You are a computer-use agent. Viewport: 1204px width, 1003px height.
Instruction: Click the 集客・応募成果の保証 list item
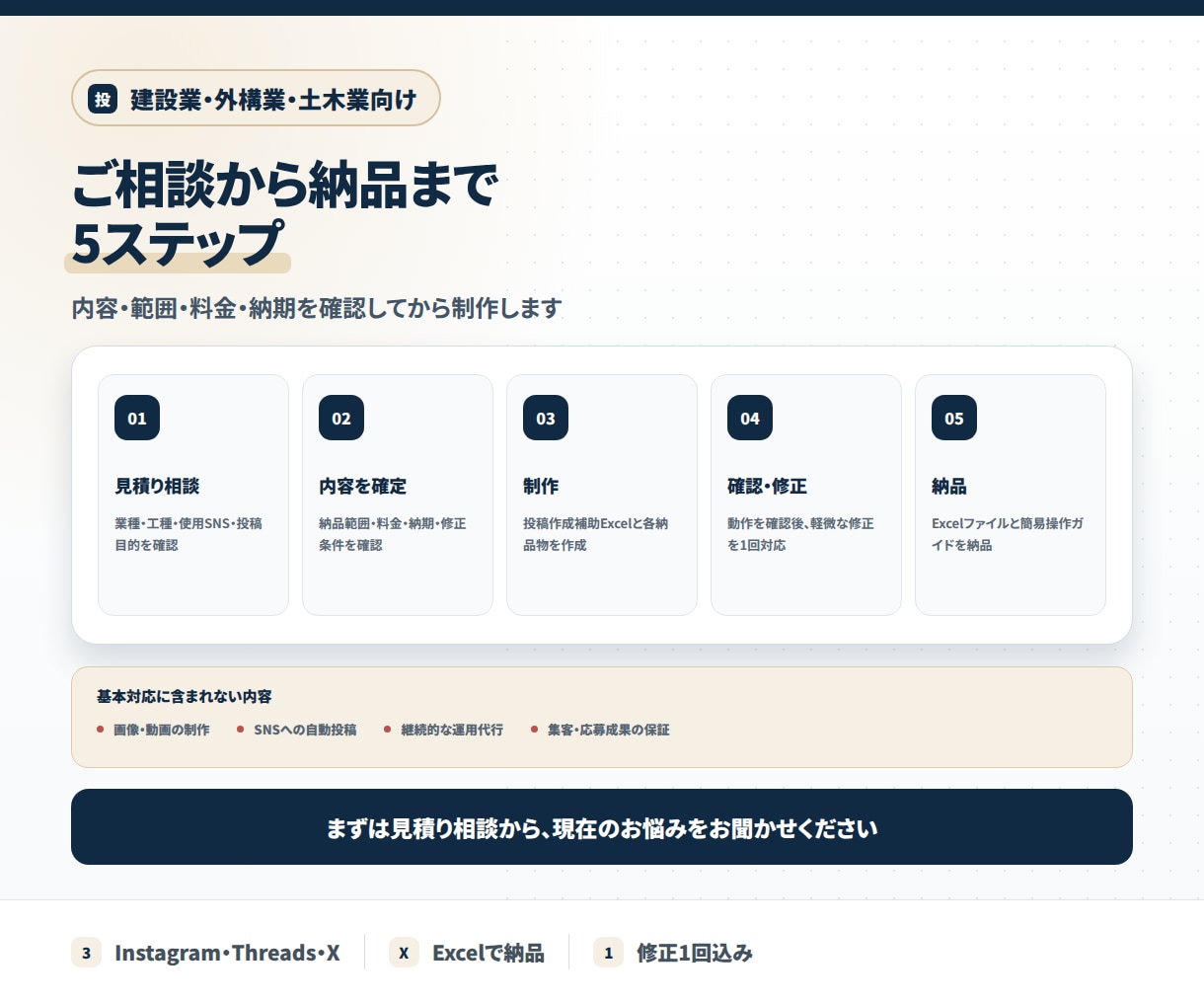point(609,730)
